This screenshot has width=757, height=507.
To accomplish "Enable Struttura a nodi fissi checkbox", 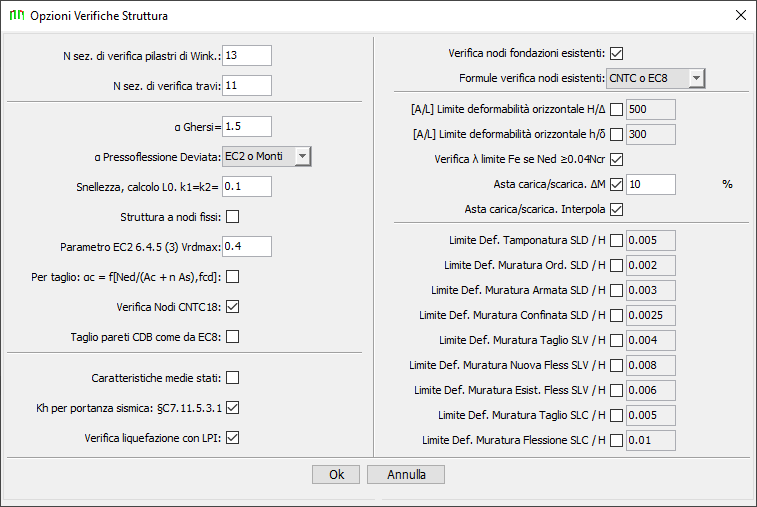I will [x=233, y=217].
